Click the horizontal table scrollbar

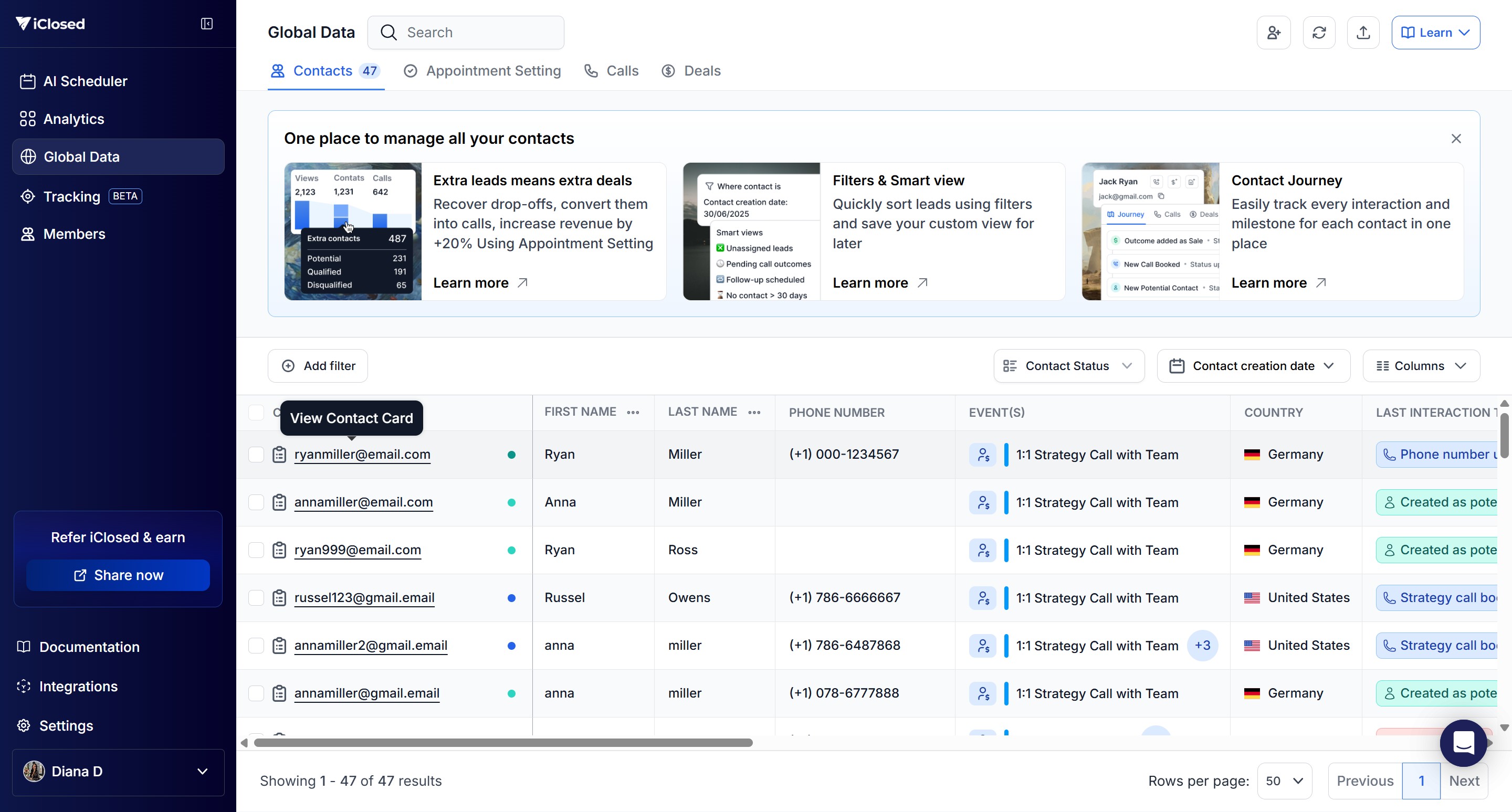tap(503, 743)
